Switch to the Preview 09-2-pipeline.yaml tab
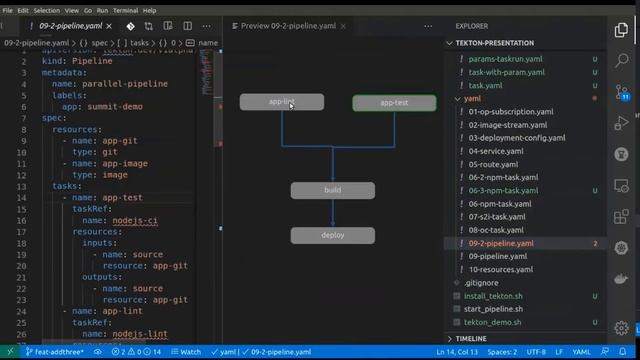The image size is (640, 360). pos(288,26)
